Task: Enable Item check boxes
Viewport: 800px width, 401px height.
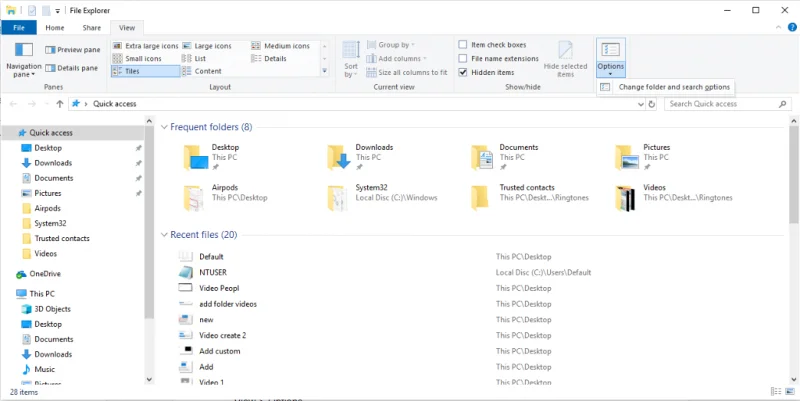Action: pyautogui.click(x=463, y=45)
